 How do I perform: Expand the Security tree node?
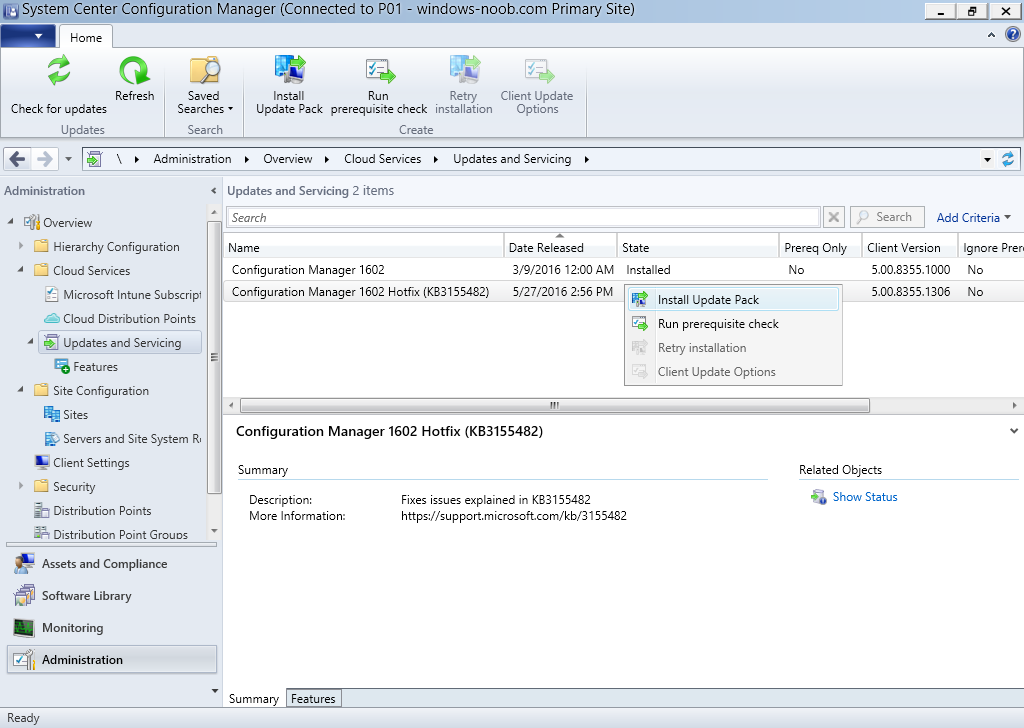pos(21,486)
